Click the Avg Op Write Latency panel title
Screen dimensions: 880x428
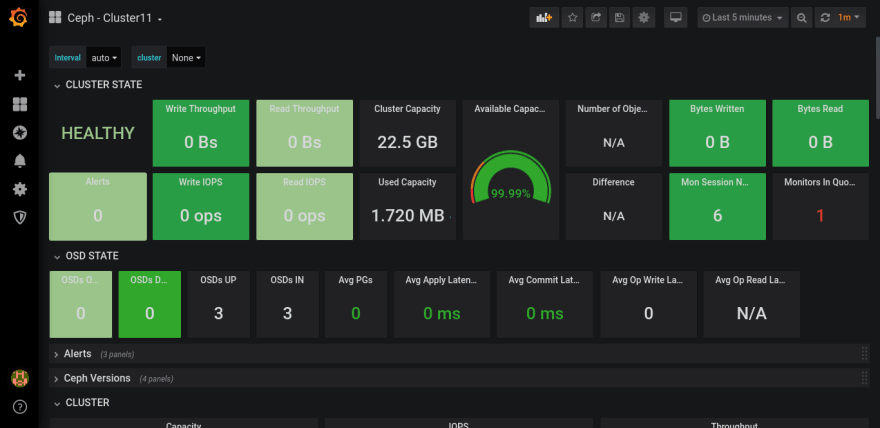pos(648,279)
